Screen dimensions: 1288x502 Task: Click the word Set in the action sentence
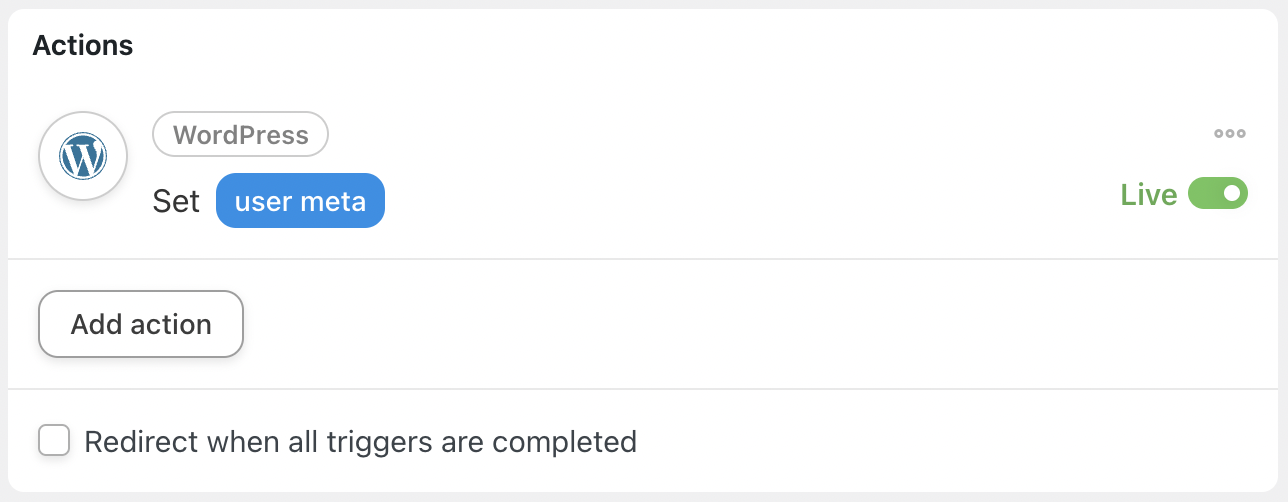[176, 201]
